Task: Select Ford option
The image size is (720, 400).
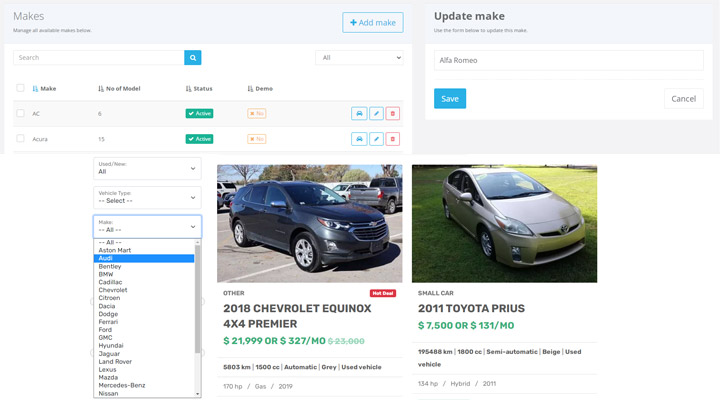Action: coord(144,329)
